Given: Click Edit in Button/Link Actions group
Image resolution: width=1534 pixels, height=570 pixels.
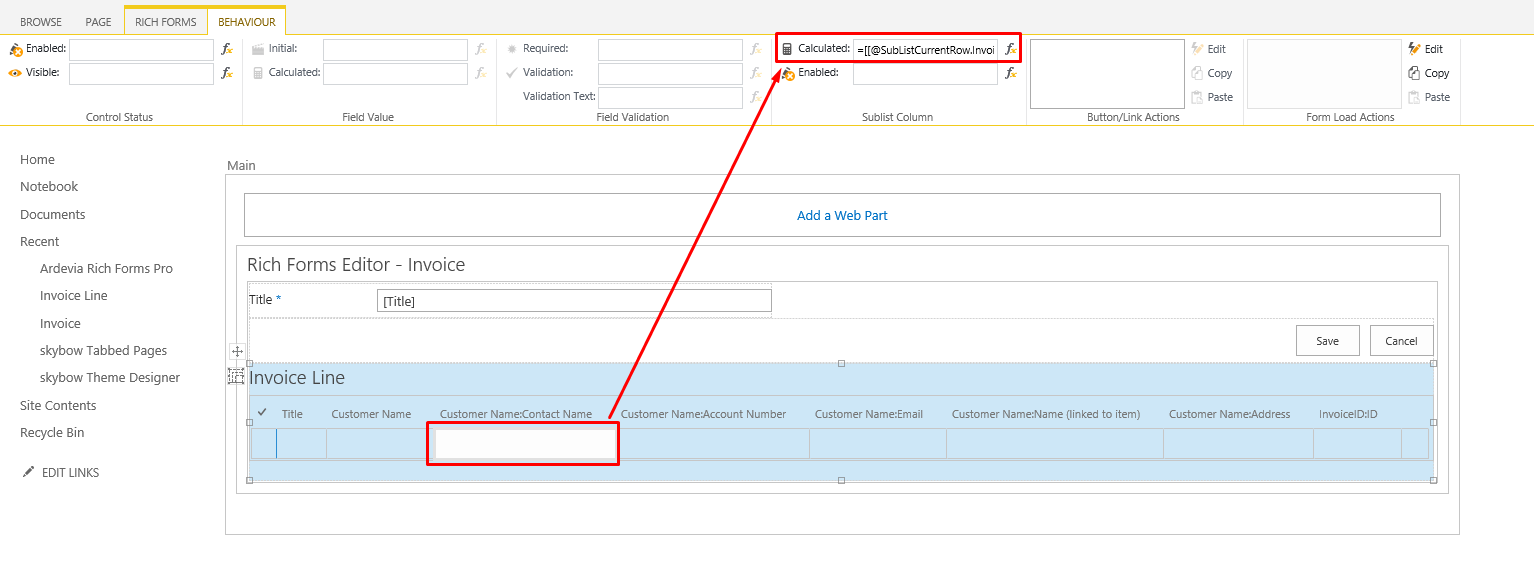Looking at the screenshot, I should click(1208, 49).
